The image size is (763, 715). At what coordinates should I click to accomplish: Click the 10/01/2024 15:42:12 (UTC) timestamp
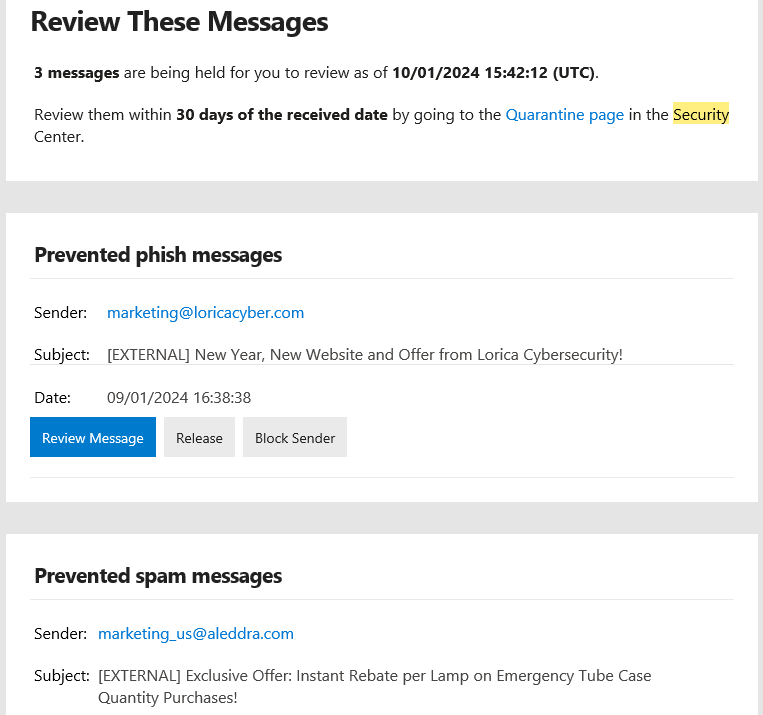click(493, 73)
